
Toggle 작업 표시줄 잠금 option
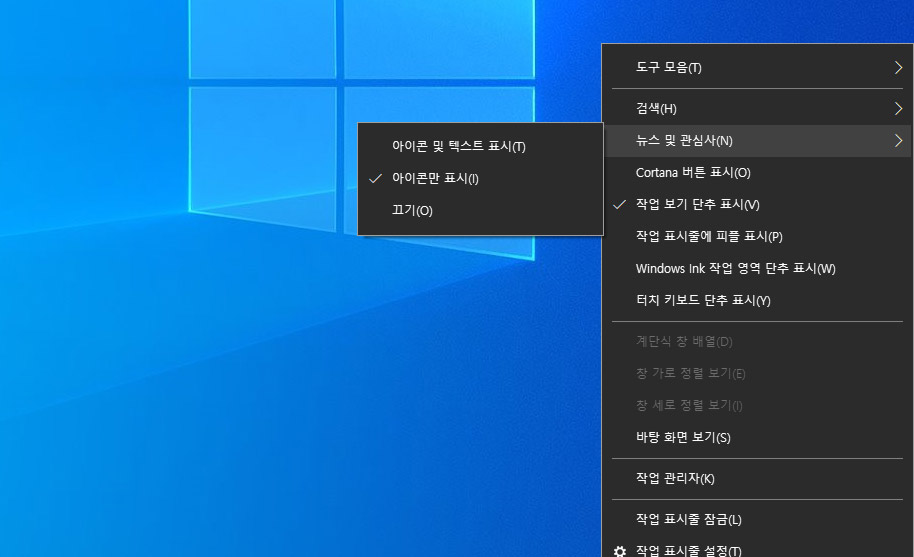(x=688, y=519)
